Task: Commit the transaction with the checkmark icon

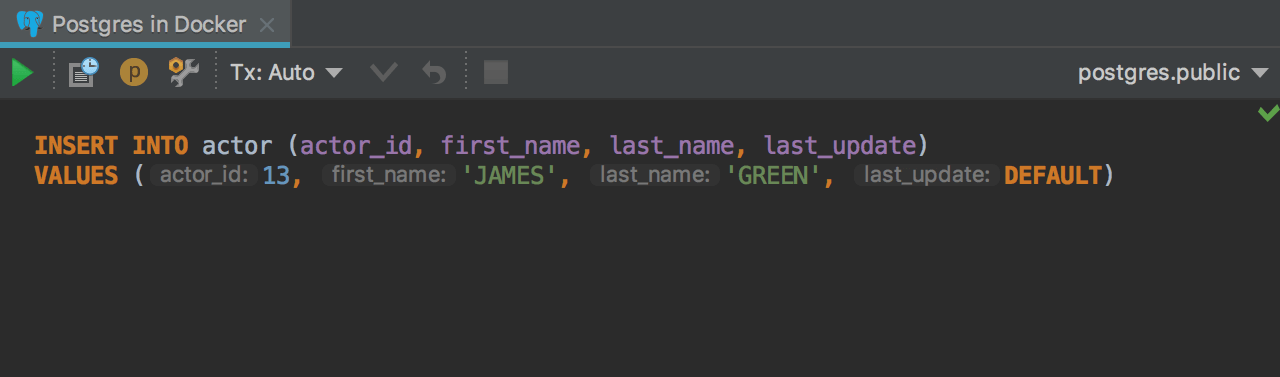Action: coord(384,73)
